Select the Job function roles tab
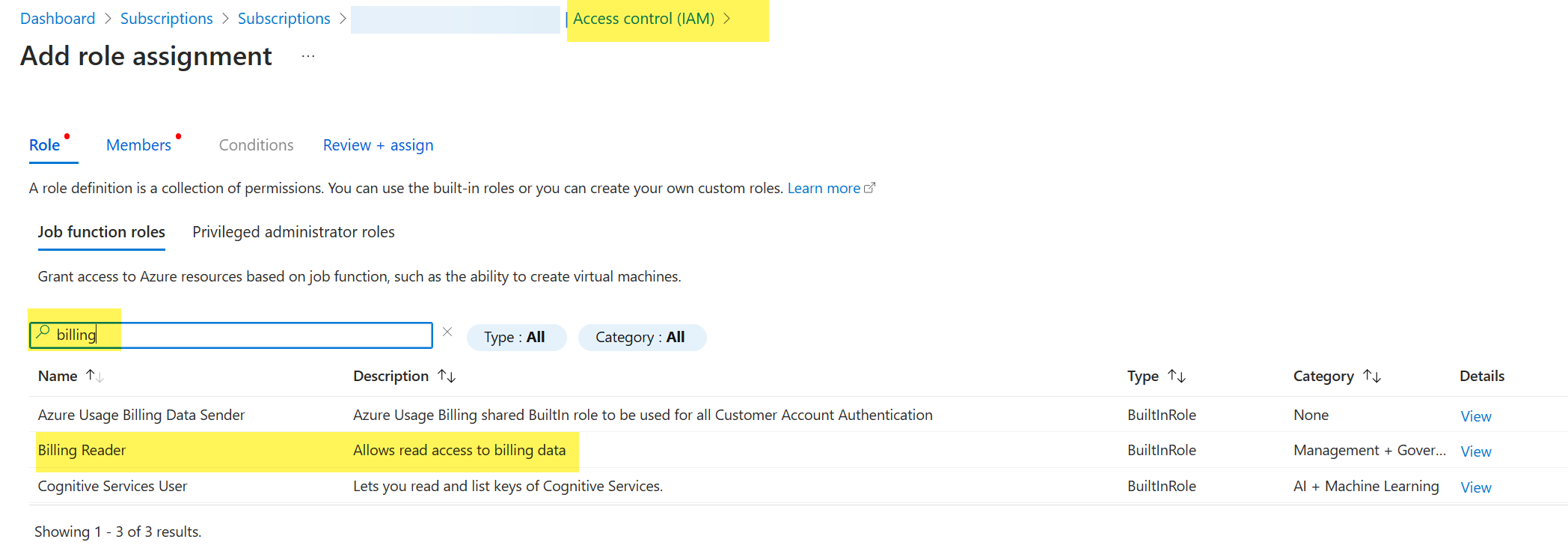Screen dimensions: 1568x554 (102, 232)
